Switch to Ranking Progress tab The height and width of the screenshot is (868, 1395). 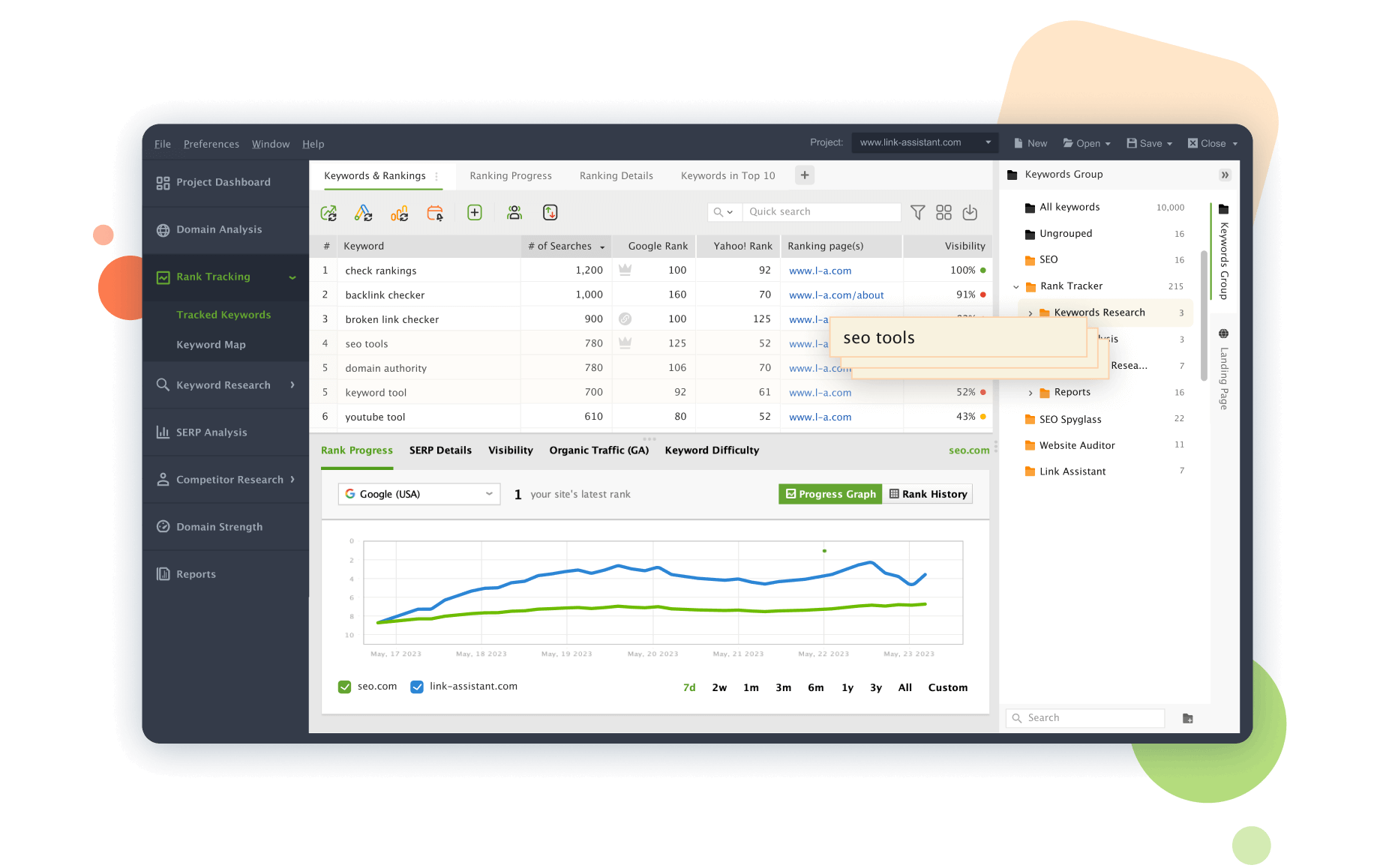(511, 175)
